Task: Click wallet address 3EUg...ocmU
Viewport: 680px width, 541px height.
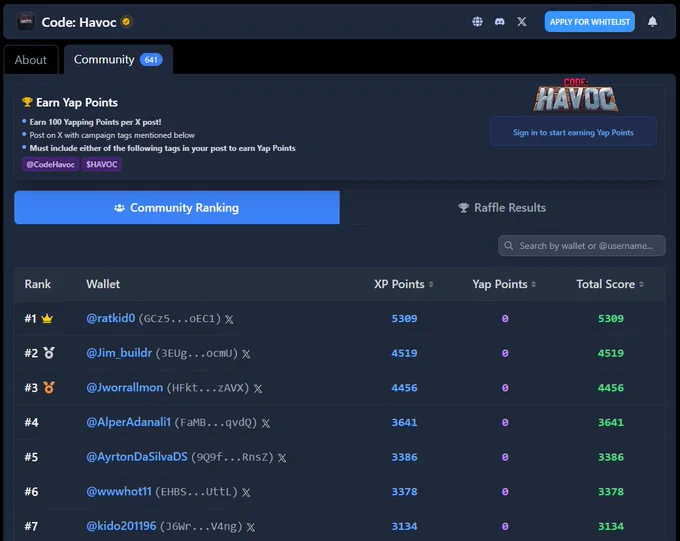Action: (196, 353)
